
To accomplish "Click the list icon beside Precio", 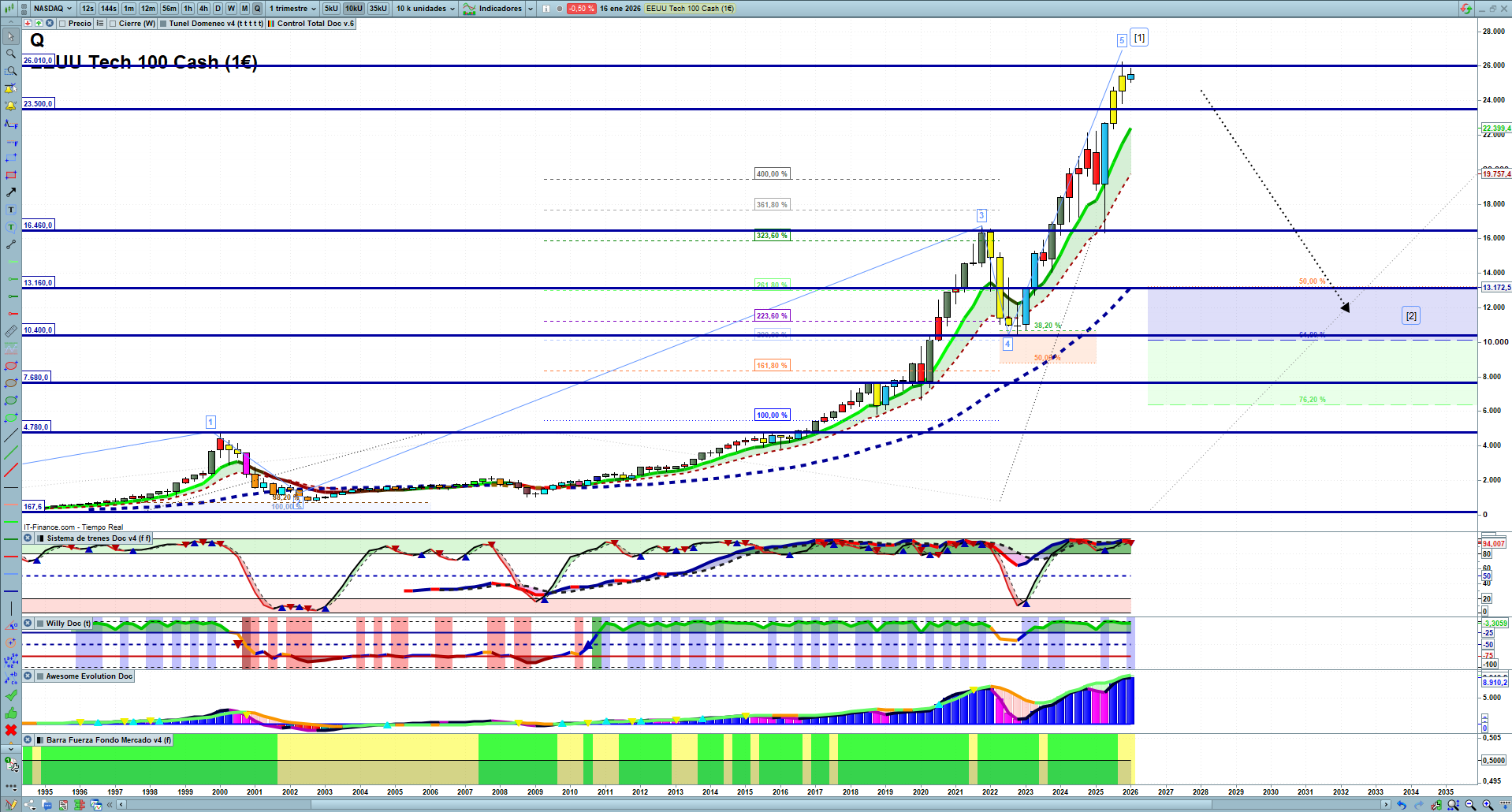I will point(99,24).
